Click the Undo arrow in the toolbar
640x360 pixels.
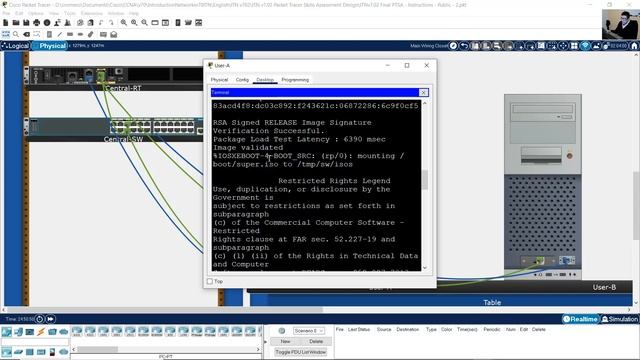pos(101,23)
